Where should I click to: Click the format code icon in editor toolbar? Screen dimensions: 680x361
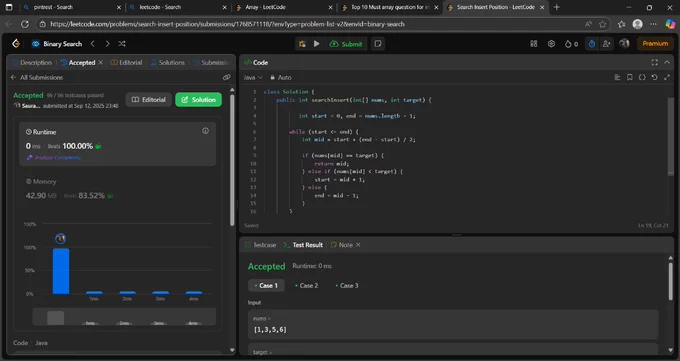tap(617, 77)
